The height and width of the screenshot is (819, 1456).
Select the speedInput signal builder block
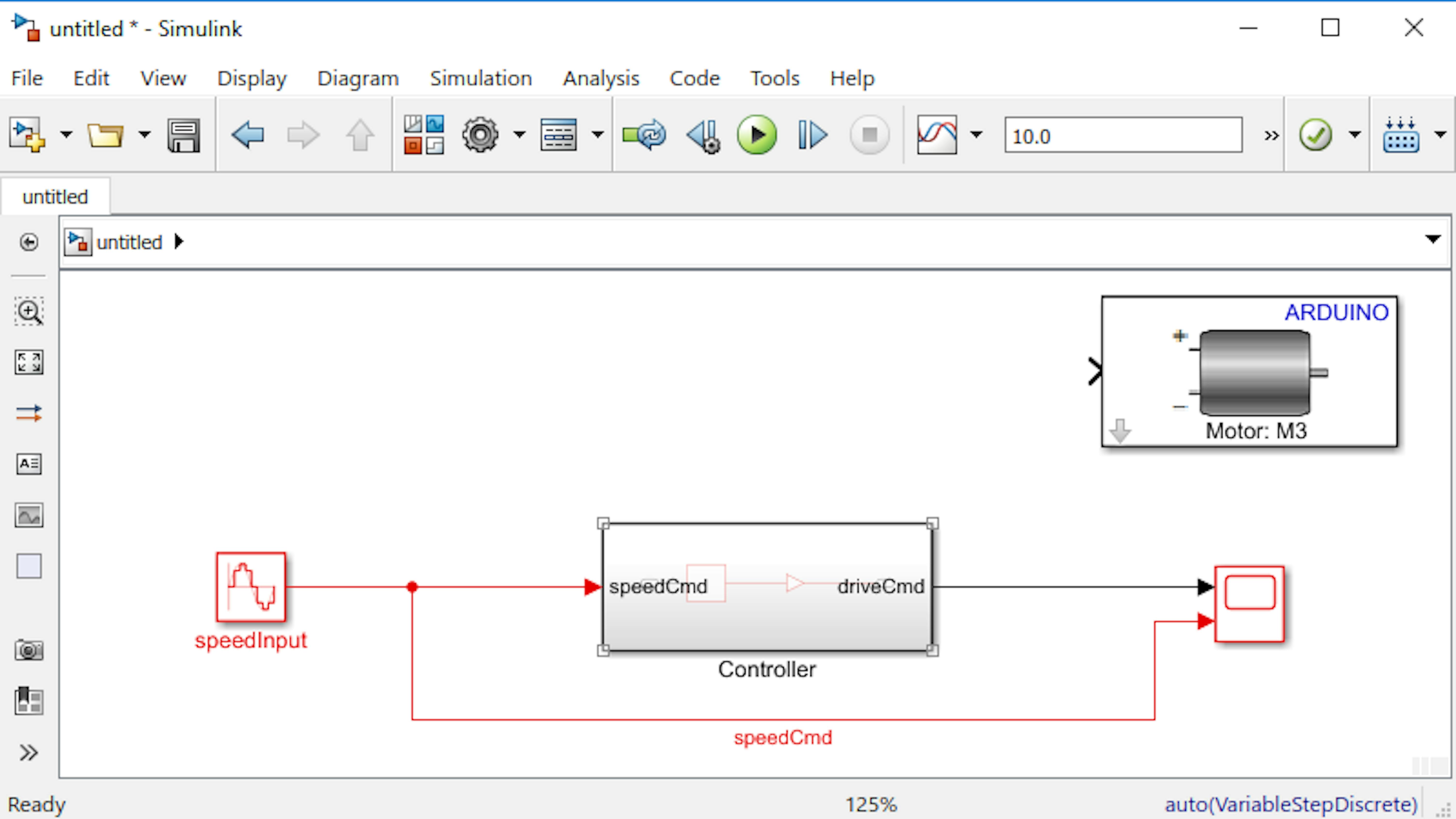tap(251, 587)
